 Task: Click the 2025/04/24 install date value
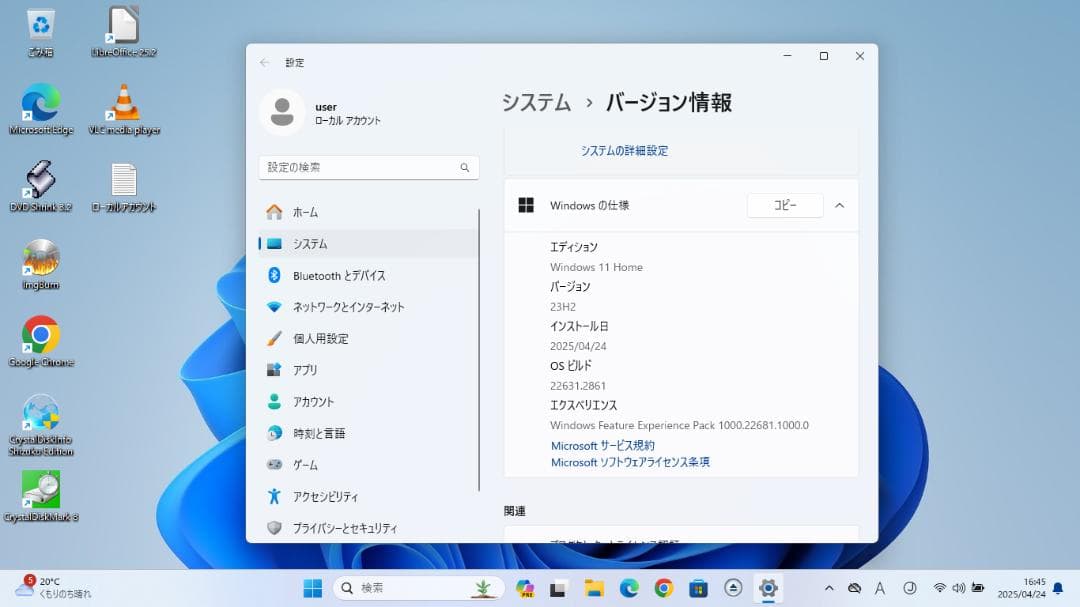(x=578, y=346)
